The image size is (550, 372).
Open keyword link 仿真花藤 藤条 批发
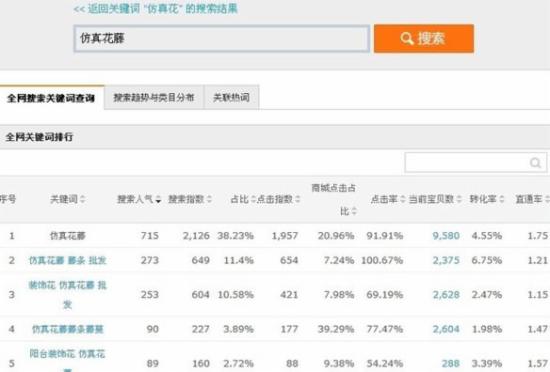[67, 260]
